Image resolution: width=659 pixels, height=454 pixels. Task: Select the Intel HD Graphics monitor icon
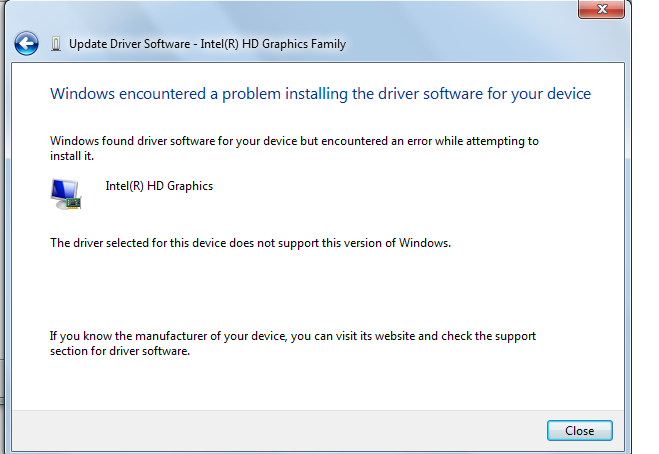coord(66,193)
